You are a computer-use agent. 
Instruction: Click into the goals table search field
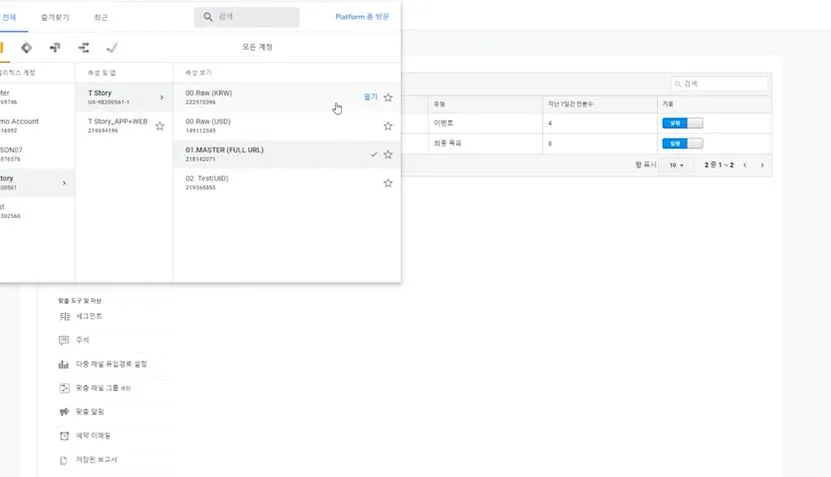(x=719, y=84)
